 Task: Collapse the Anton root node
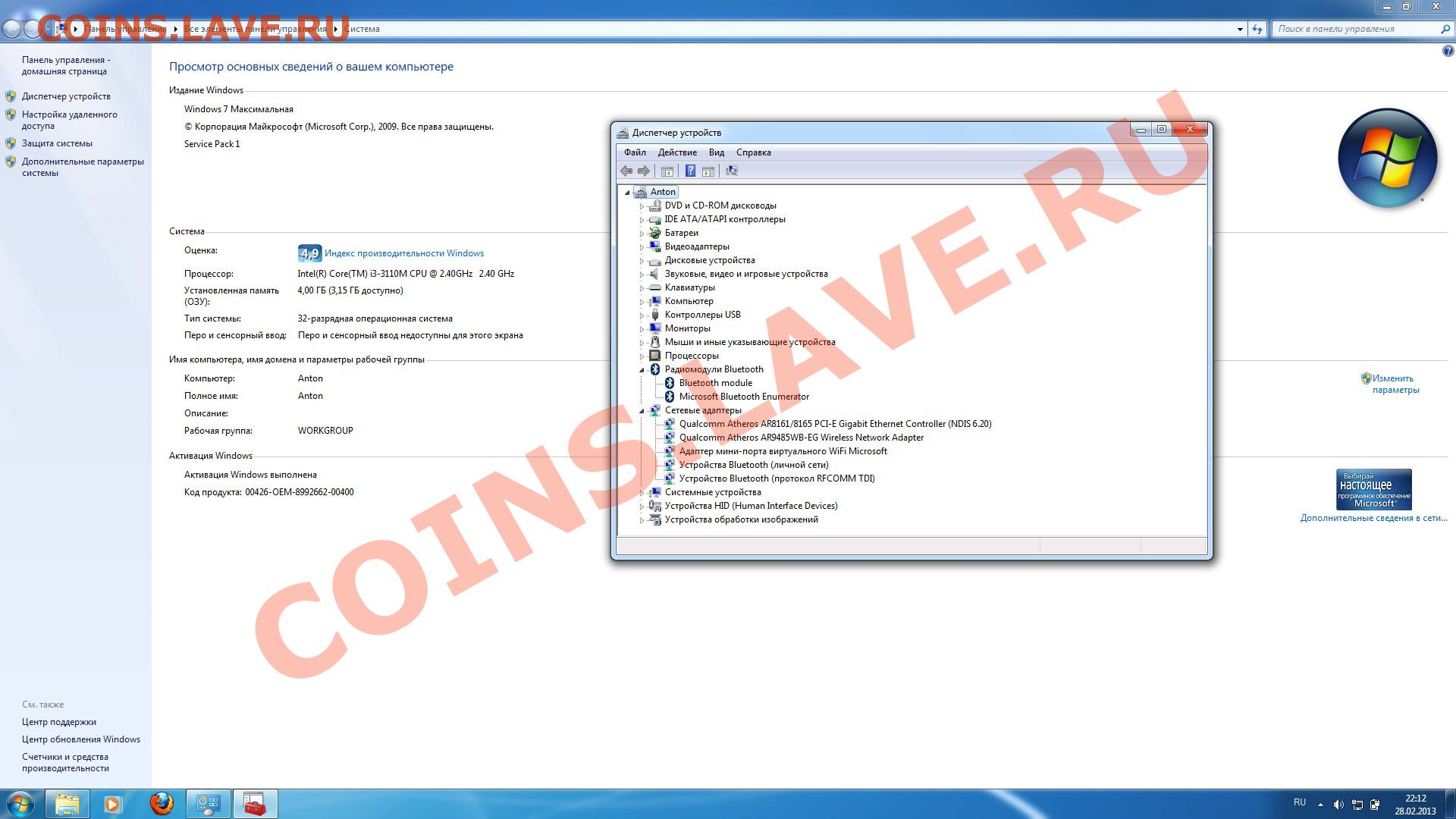tap(628, 193)
